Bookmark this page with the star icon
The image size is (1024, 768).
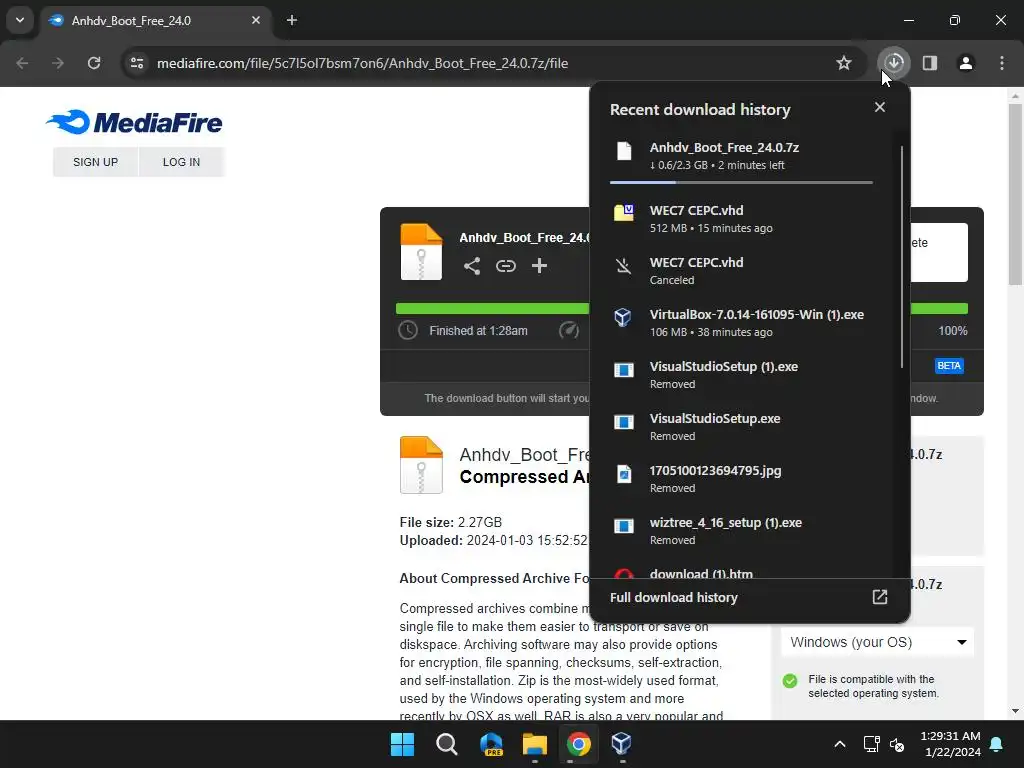click(844, 63)
